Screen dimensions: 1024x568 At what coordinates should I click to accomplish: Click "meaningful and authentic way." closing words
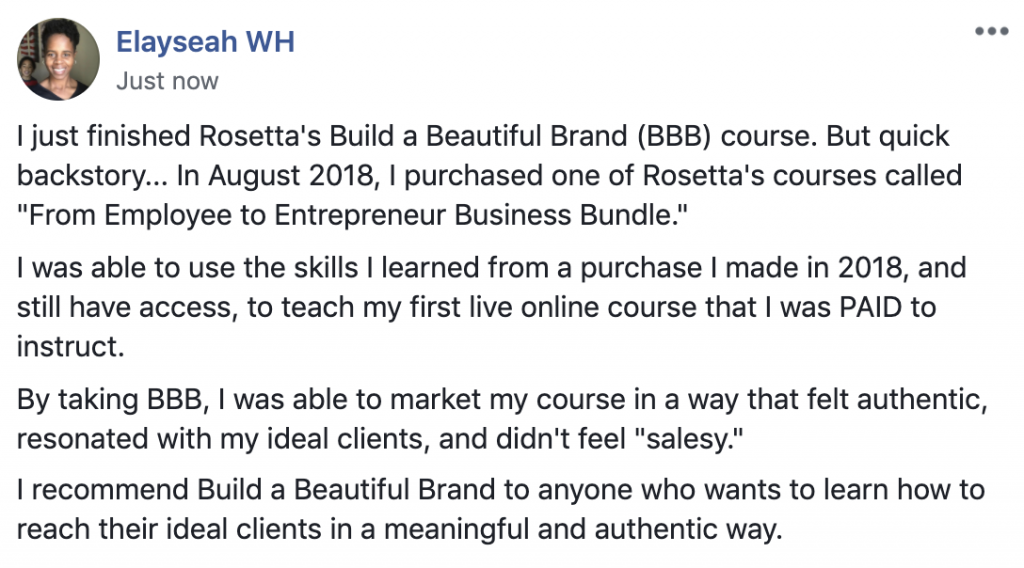coord(583,529)
